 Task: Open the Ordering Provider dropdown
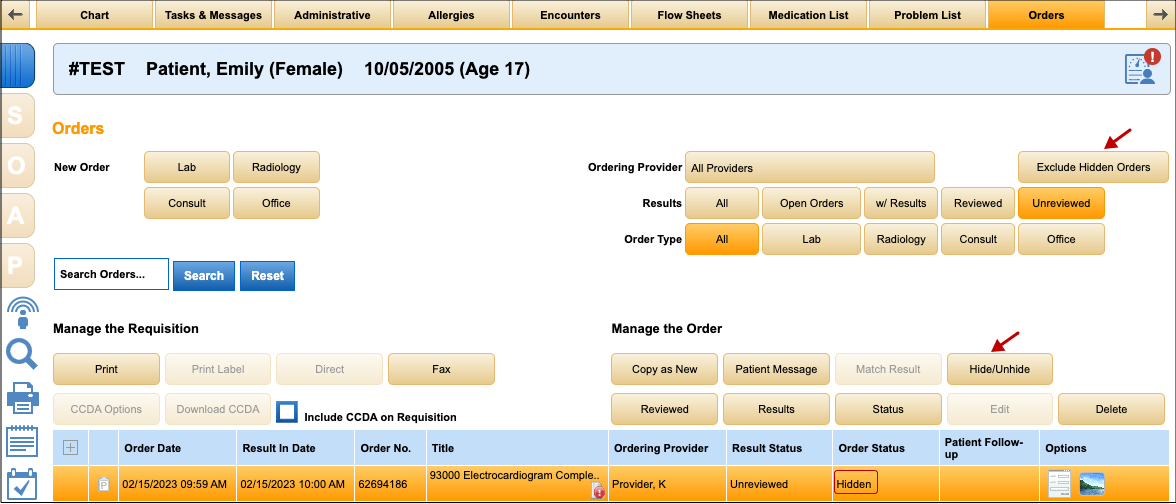[x=809, y=167]
